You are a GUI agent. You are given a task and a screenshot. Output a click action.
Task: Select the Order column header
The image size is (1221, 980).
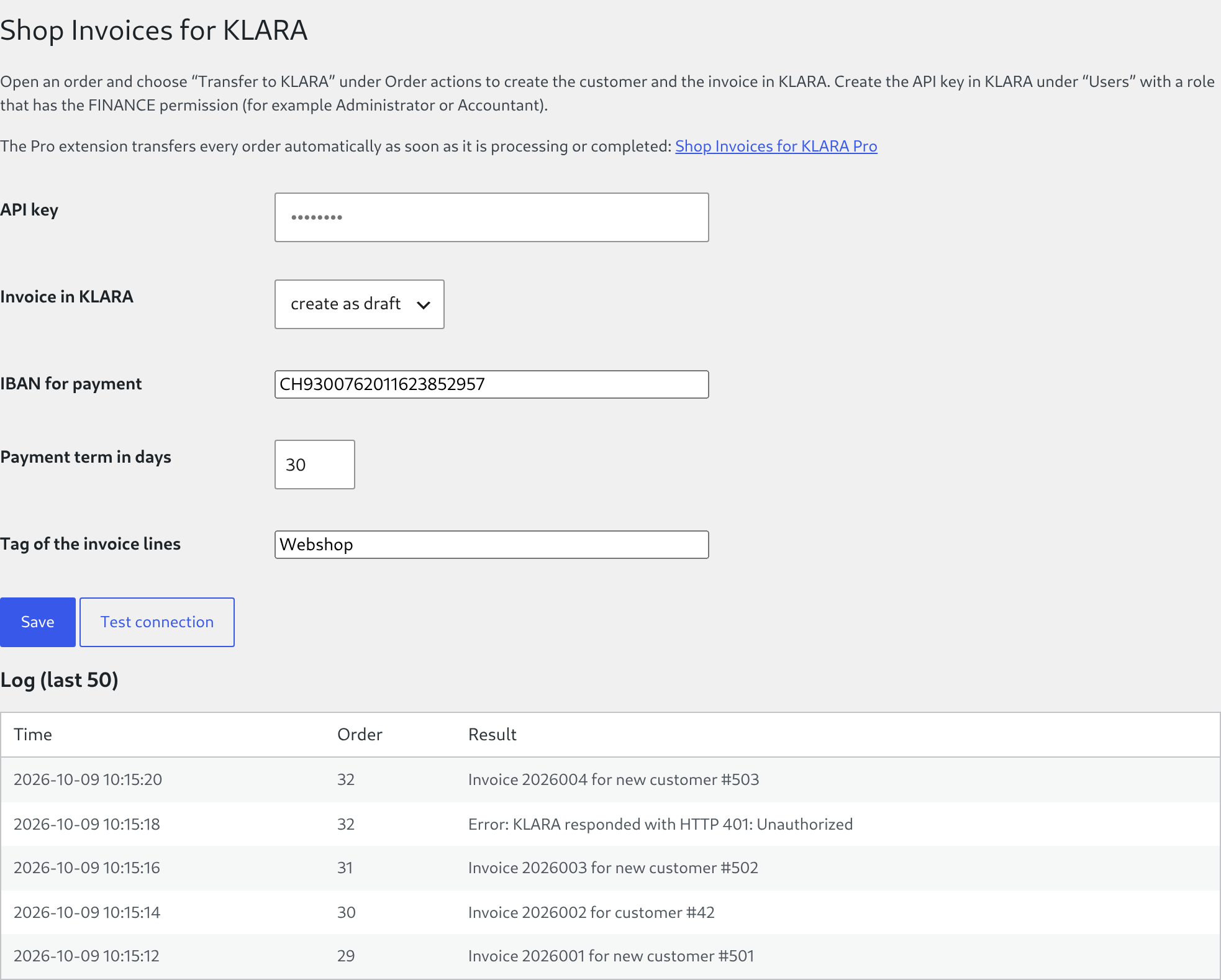360,735
